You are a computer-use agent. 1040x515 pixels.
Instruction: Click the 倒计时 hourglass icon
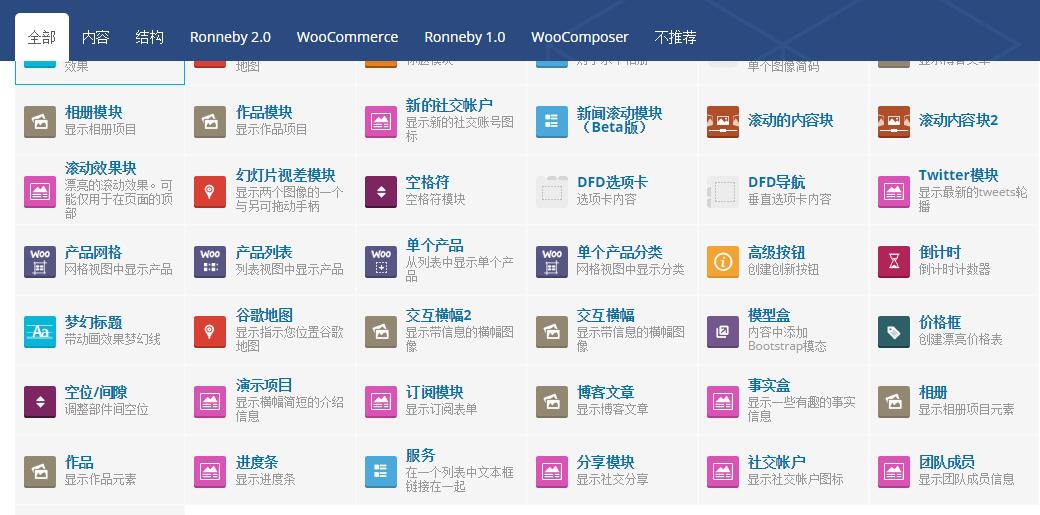pos(894,262)
